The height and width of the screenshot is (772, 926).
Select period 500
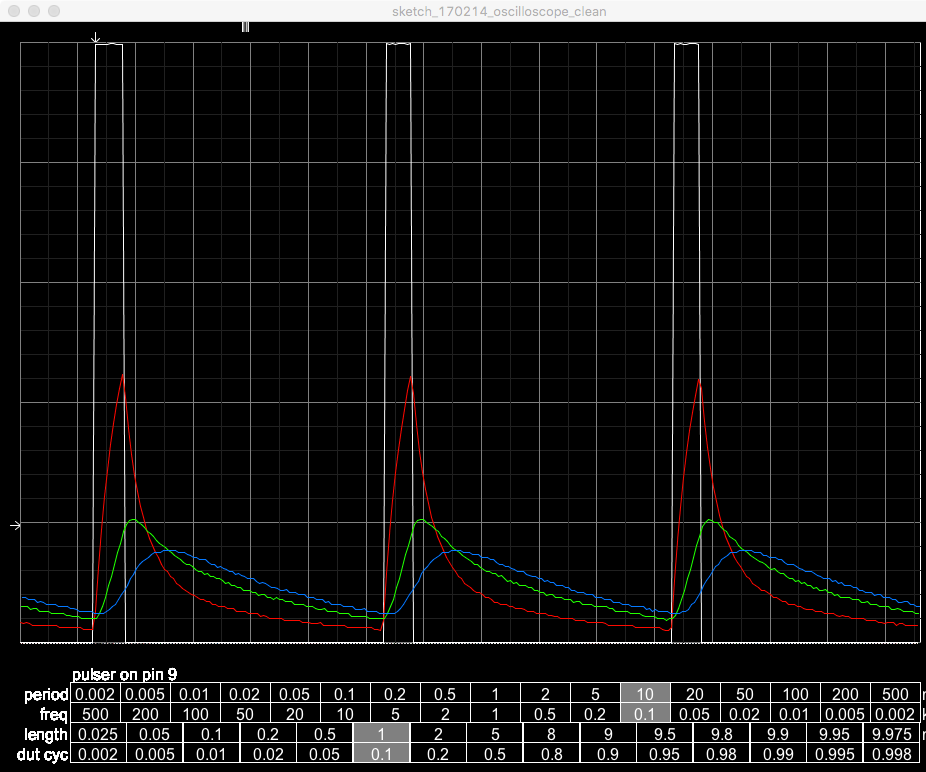click(895, 693)
